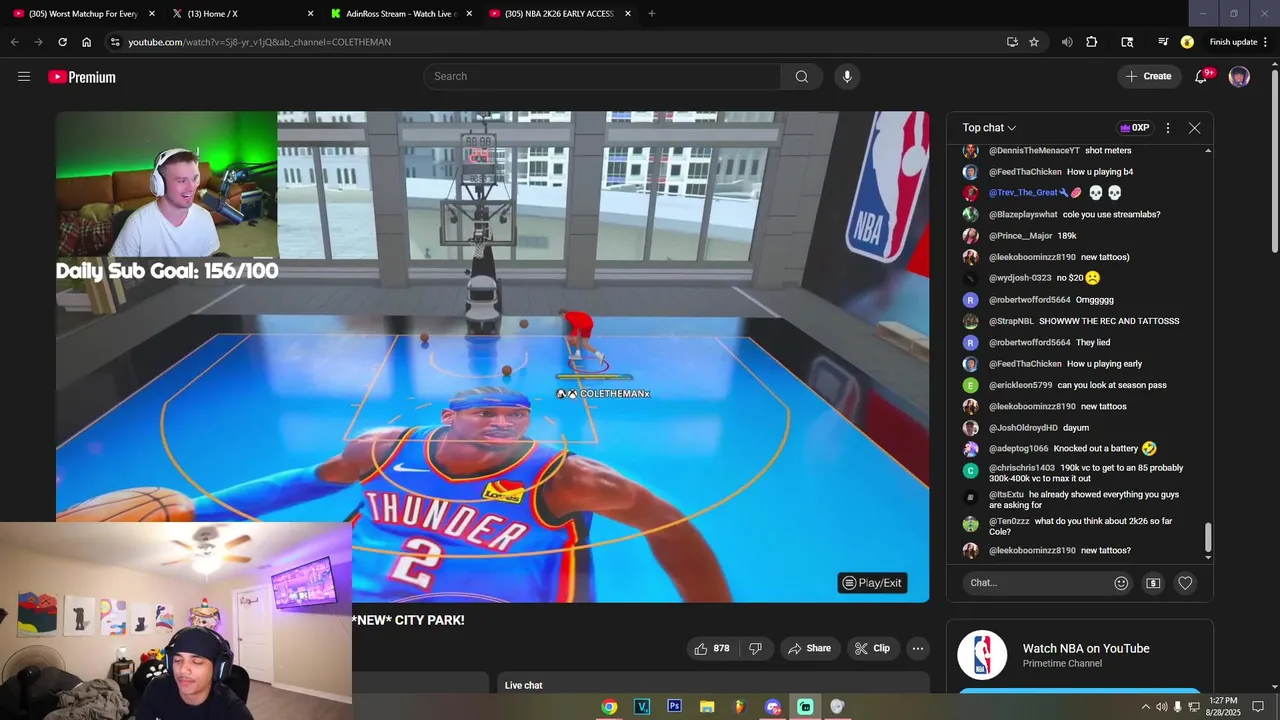
Task: Open the 0XP chat points badge
Action: [1135, 128]
